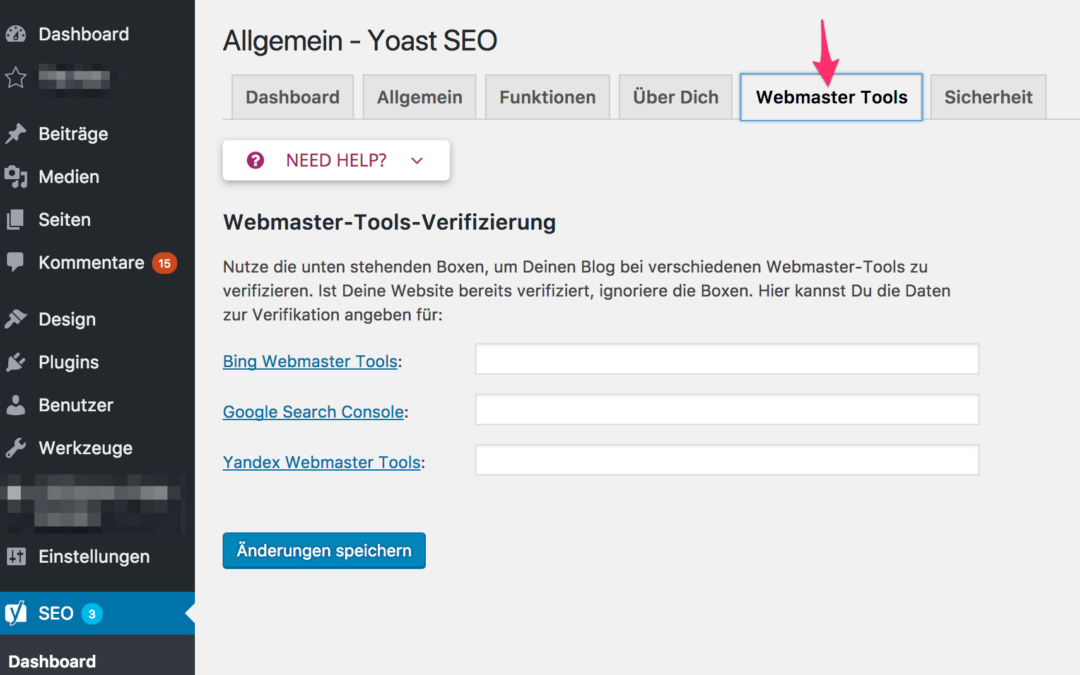The image size is (1080, 675).
Task: Open the Bing Webmaster Tools link
Action: coord(310,361)
